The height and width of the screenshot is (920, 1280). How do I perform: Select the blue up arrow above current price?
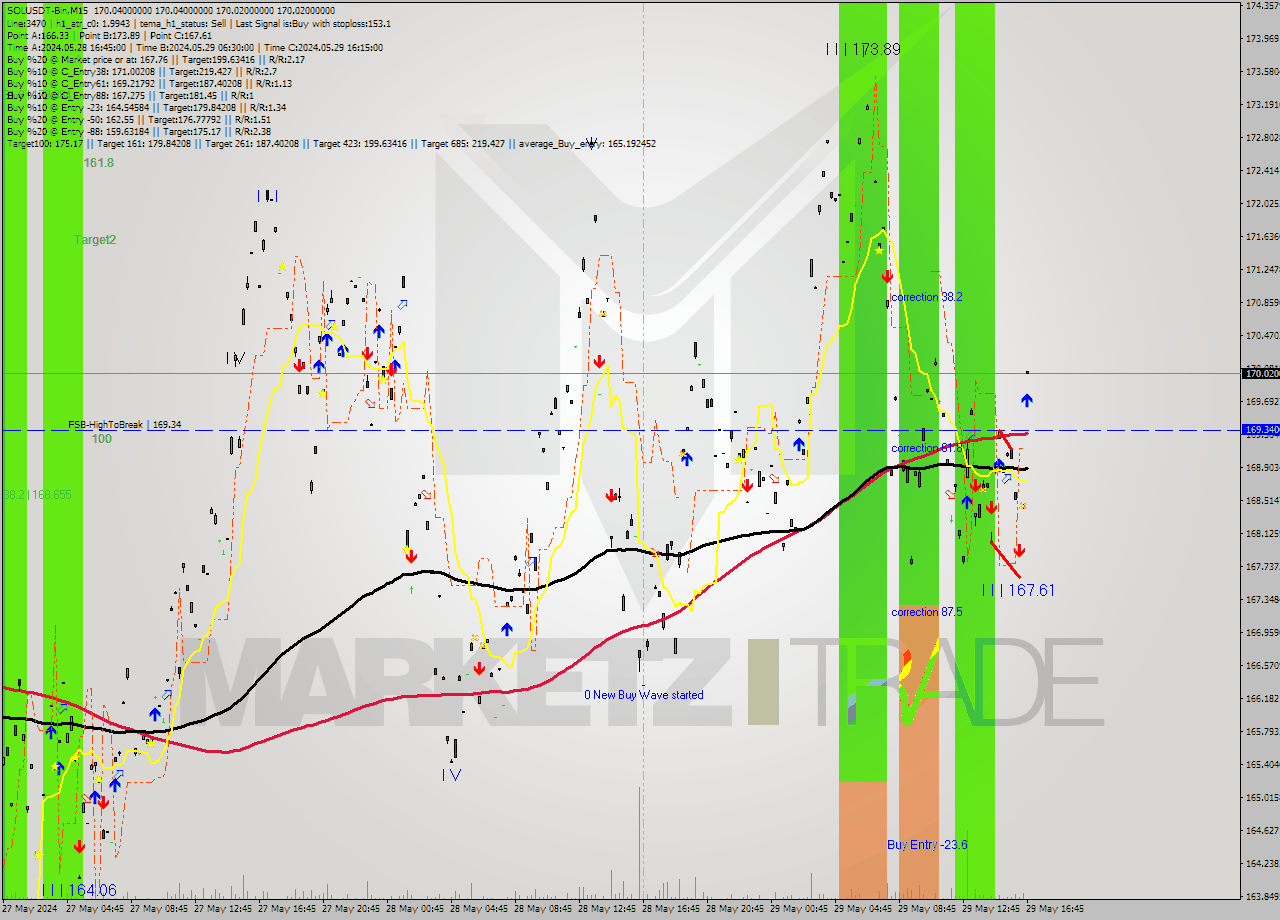[1026, 399]
